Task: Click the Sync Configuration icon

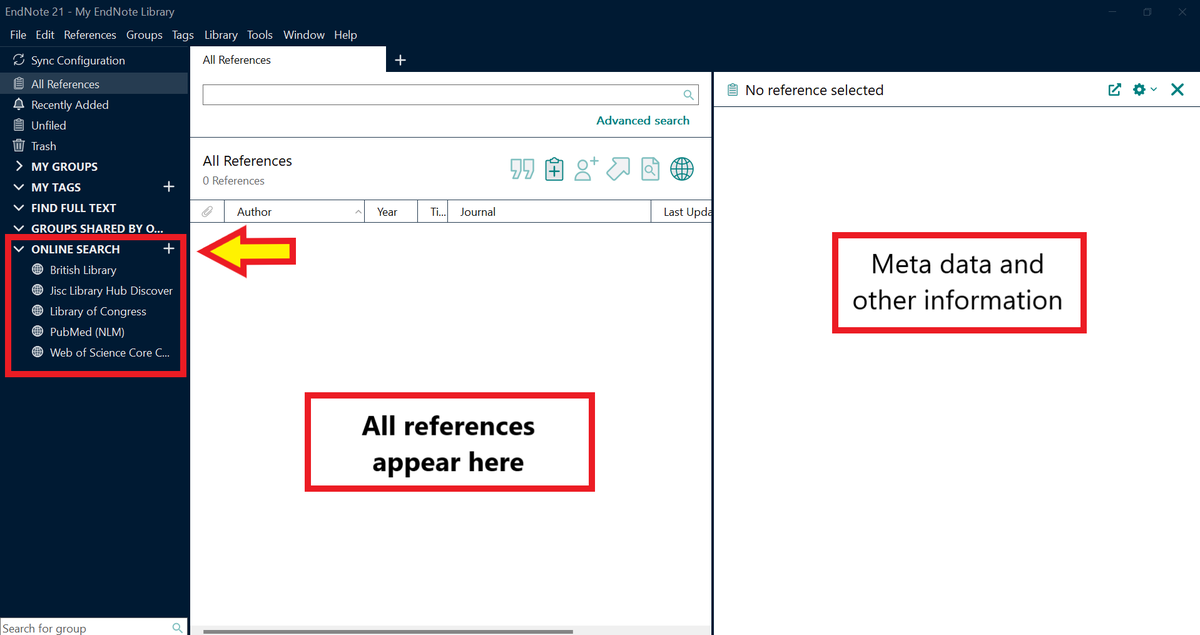Action: tap(16, 60)
